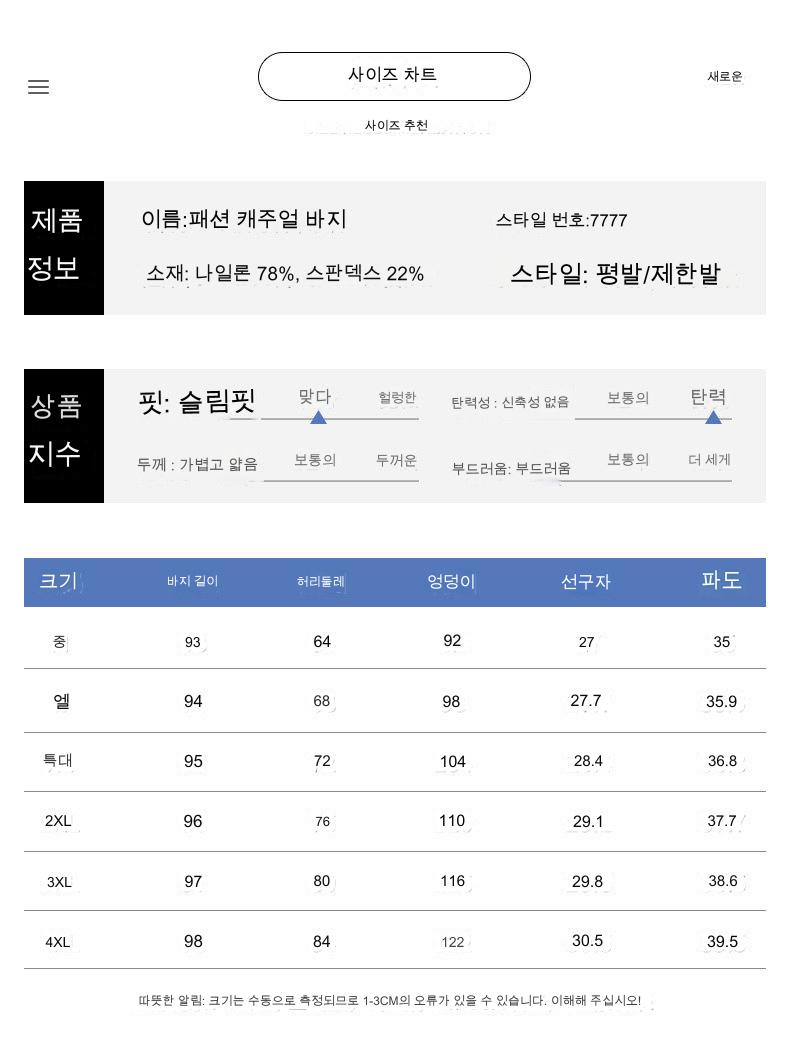Image resolution: width=790 pixels, height=1063 pixels.
Task: Click the blue elasticity slider triangle marker
Action: pyautogui.click(x=713, y=417)
